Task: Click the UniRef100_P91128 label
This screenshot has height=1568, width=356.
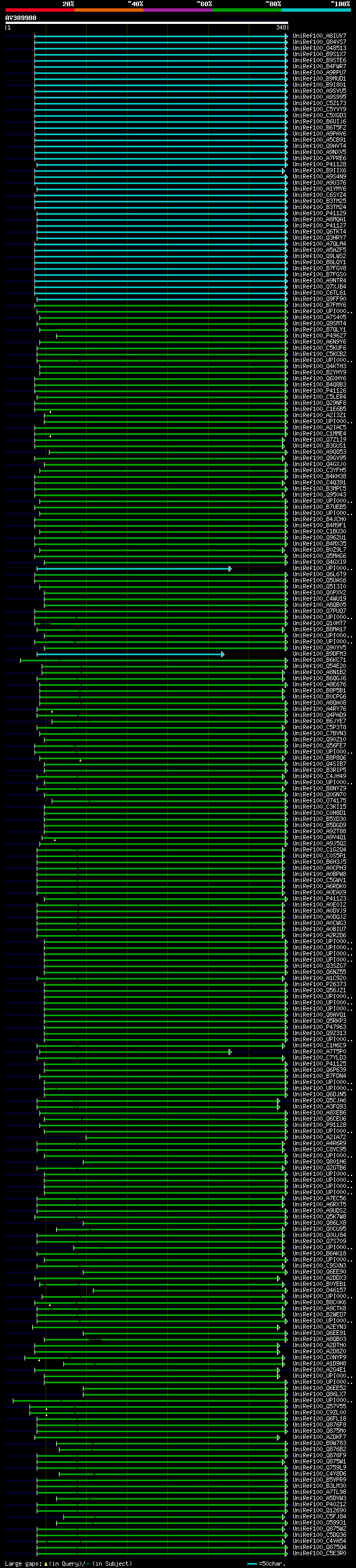Action: [x=319, y=1125]
